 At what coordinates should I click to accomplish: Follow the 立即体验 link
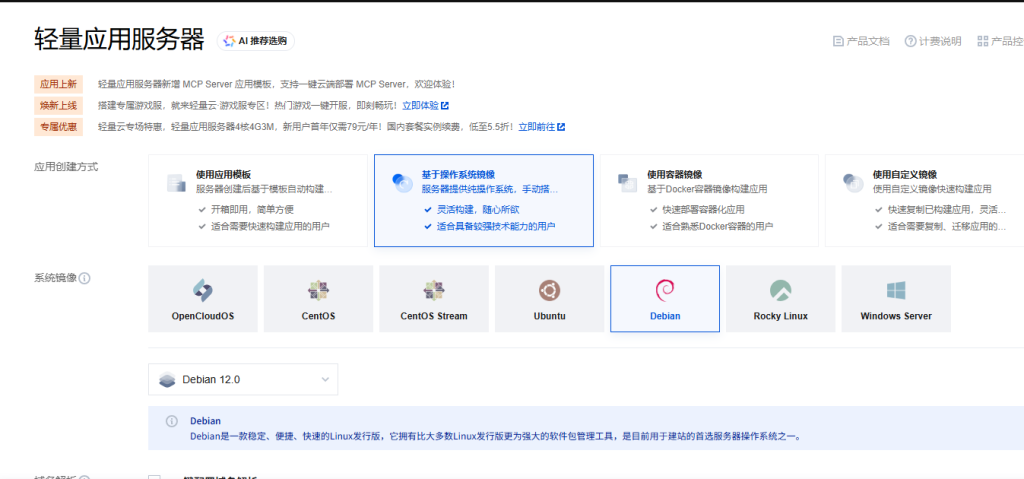point(425,105)
